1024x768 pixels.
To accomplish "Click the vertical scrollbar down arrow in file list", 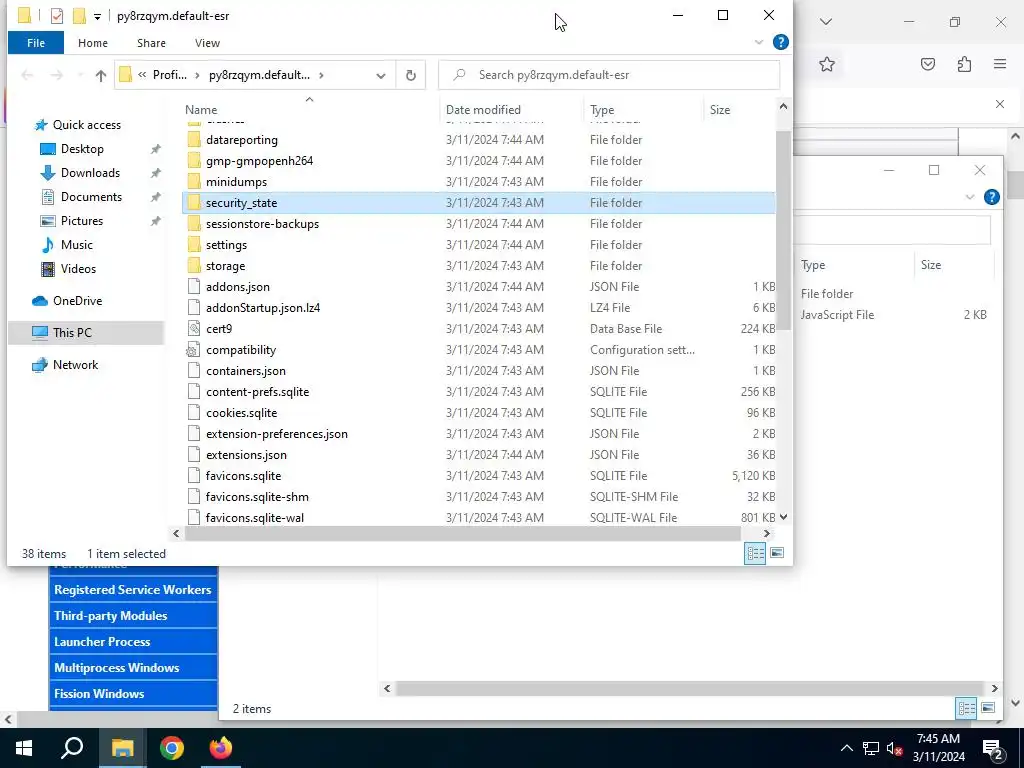I will pos(783,517).
